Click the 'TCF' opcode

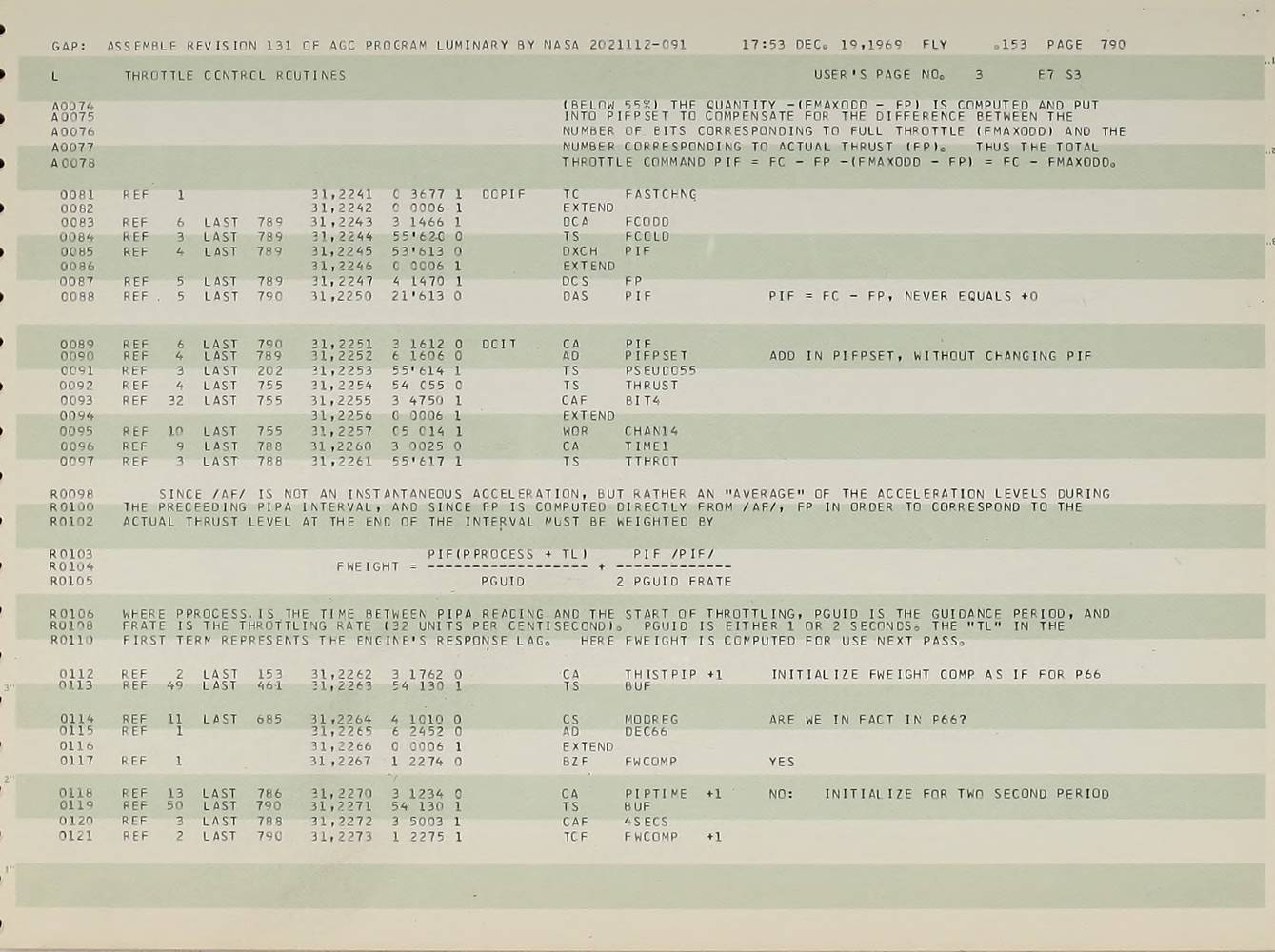[x=575, y=837]
